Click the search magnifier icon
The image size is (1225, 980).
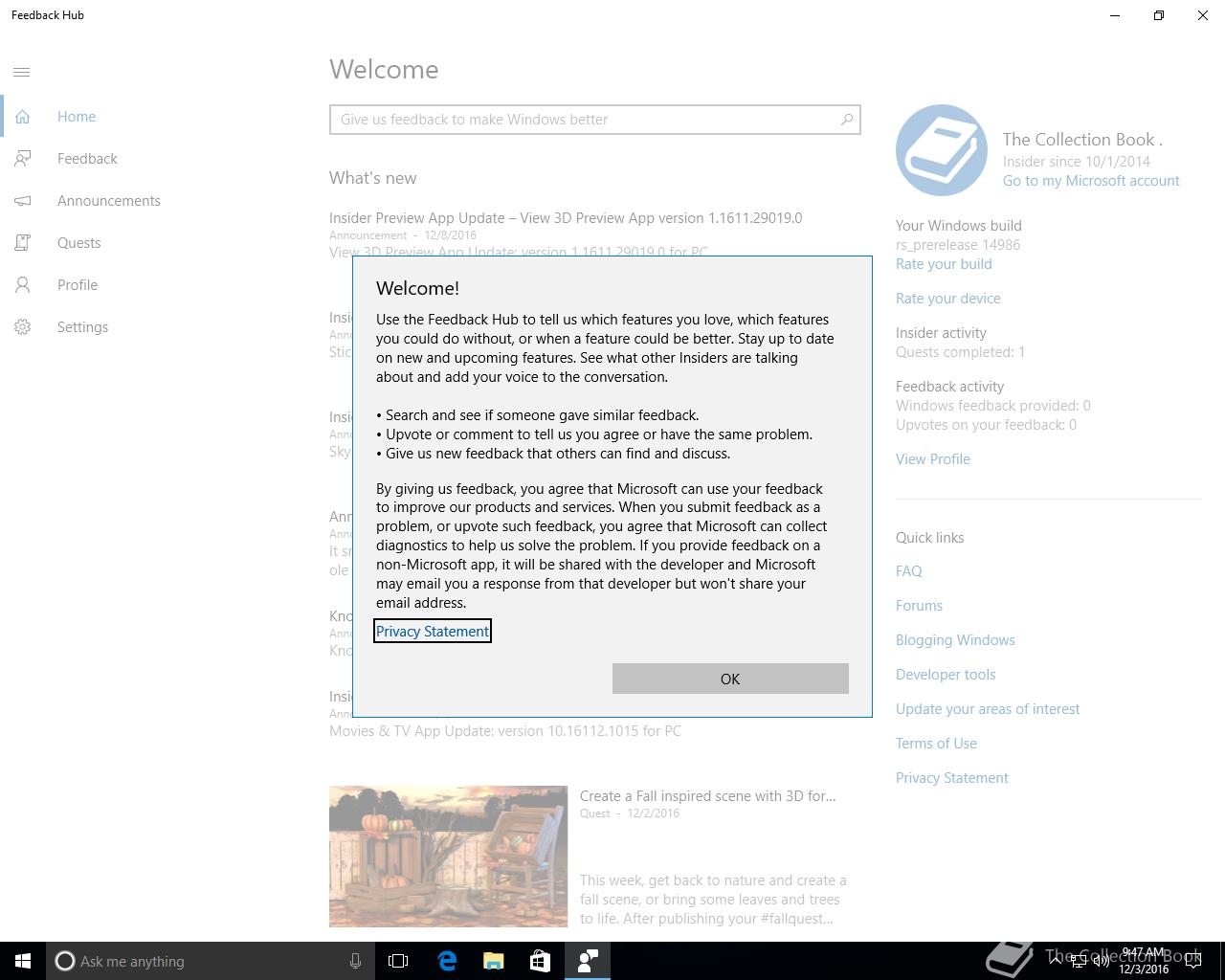(x=846, y=120)
